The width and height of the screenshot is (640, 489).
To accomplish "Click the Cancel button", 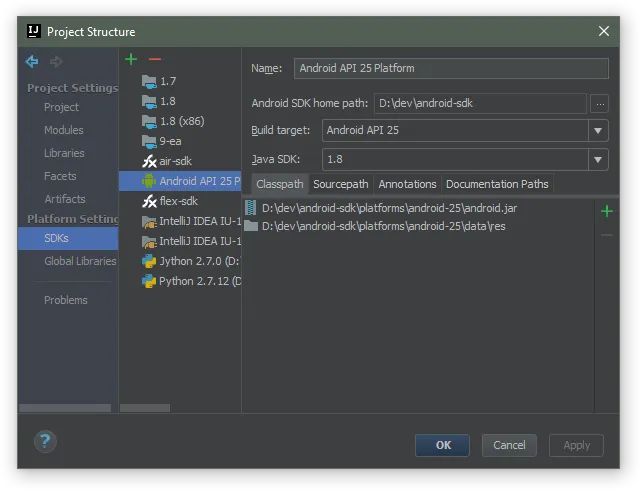I will pyautogui.click(x=509, y=445).
